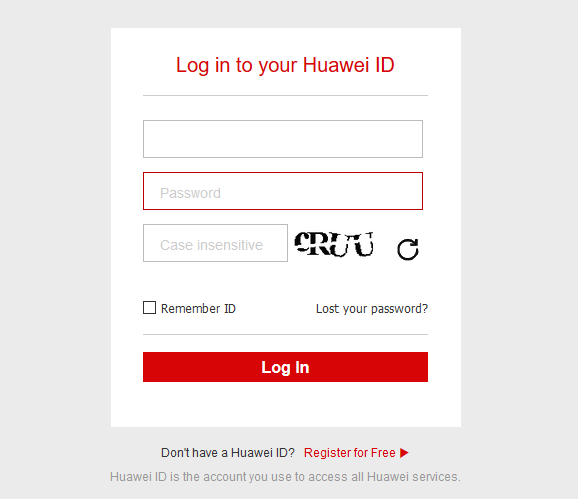Click the divider line above Log In button
The image size is (578, 499).
[x=285, y=335]
